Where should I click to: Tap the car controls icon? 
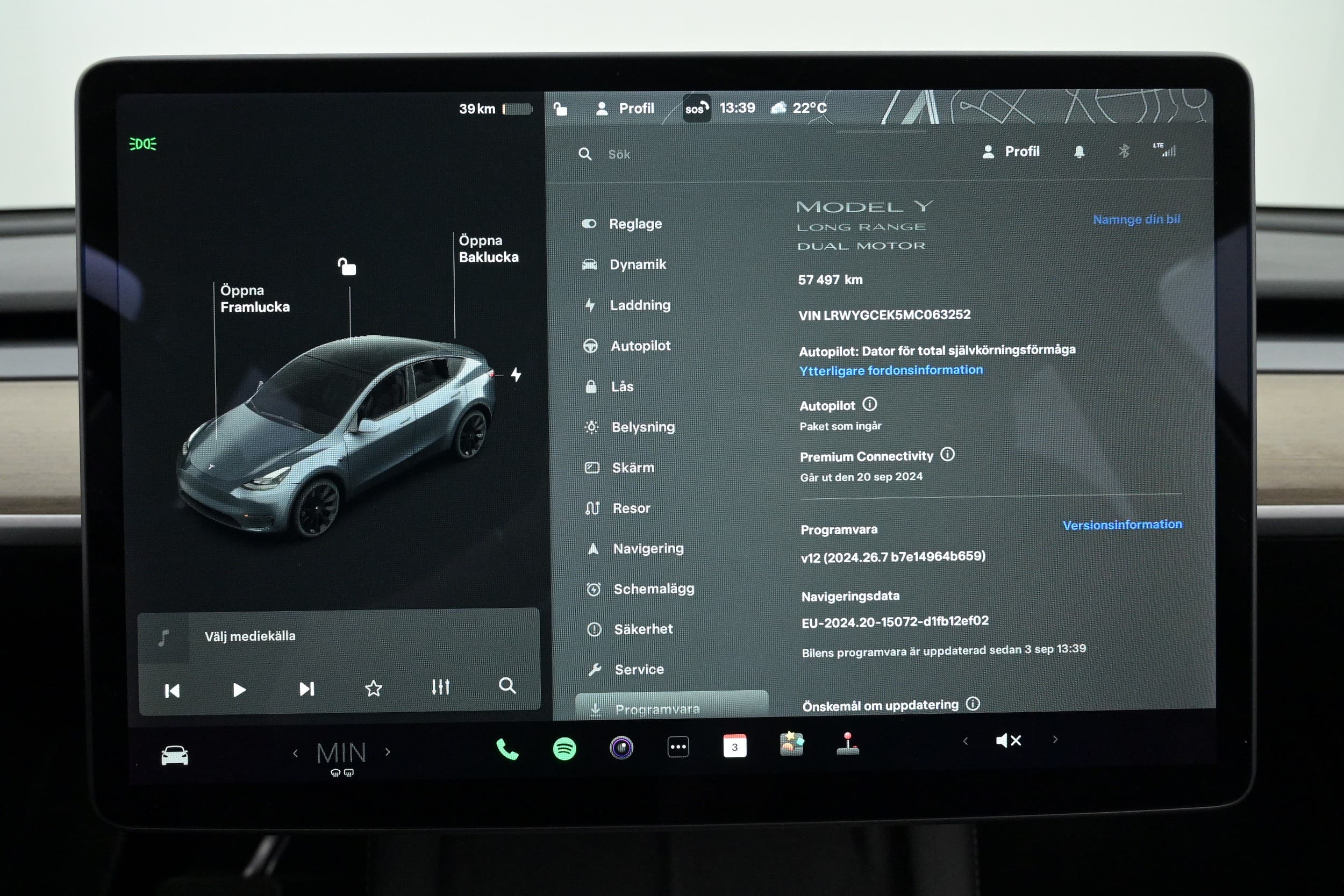(x=174, y=755)
